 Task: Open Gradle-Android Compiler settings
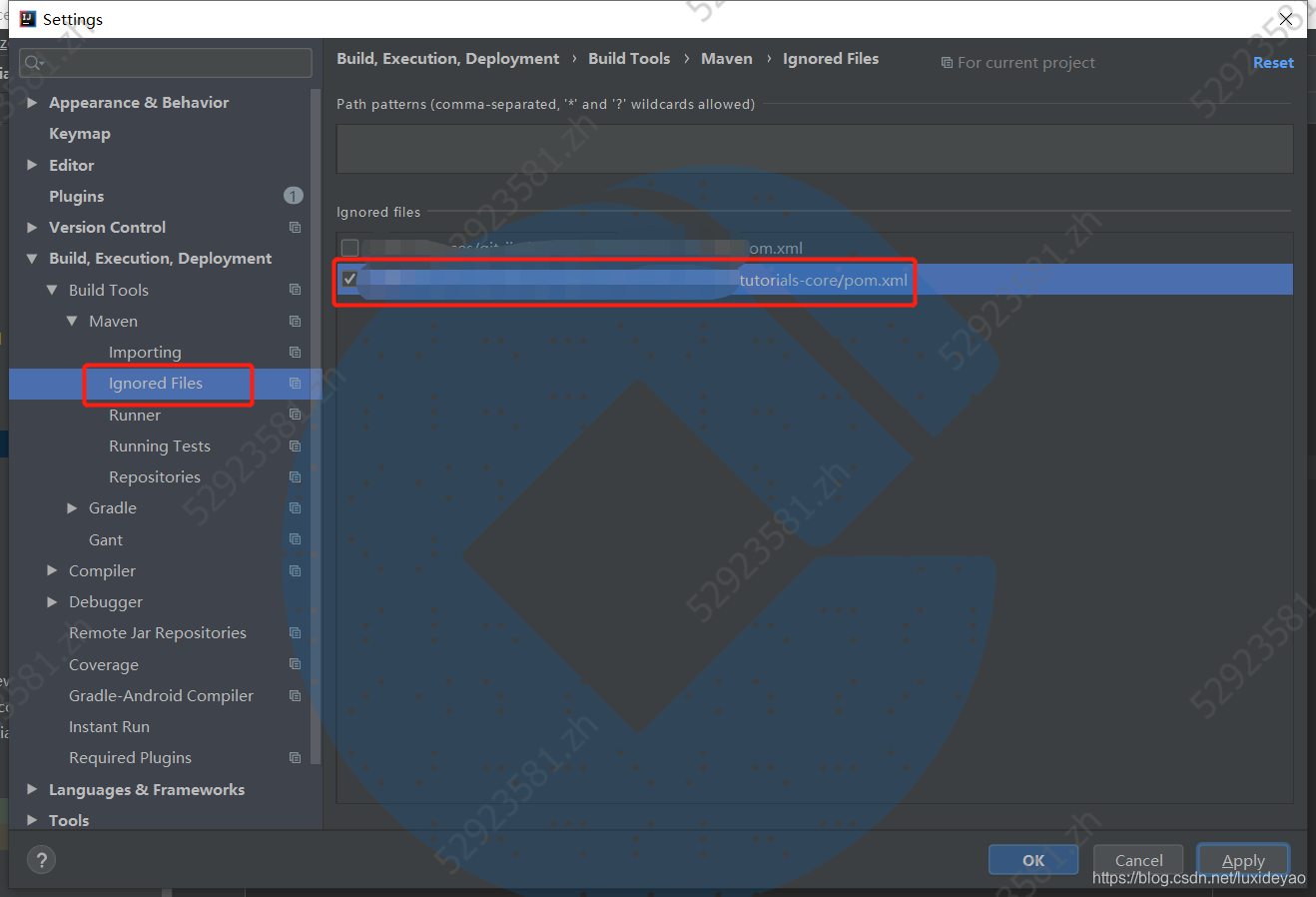coord(161,695)
